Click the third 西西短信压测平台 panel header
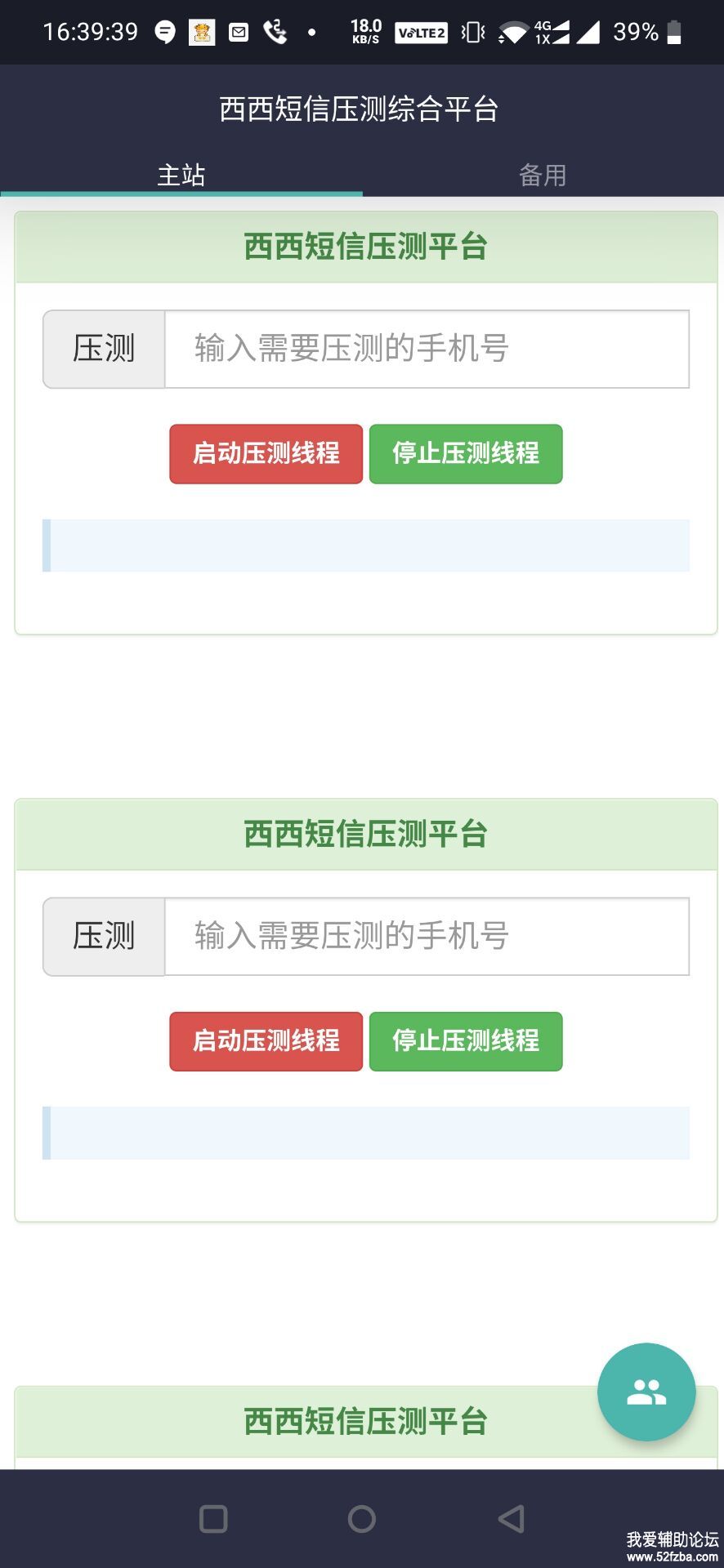724x1568 pixels. click(366, 1422)
